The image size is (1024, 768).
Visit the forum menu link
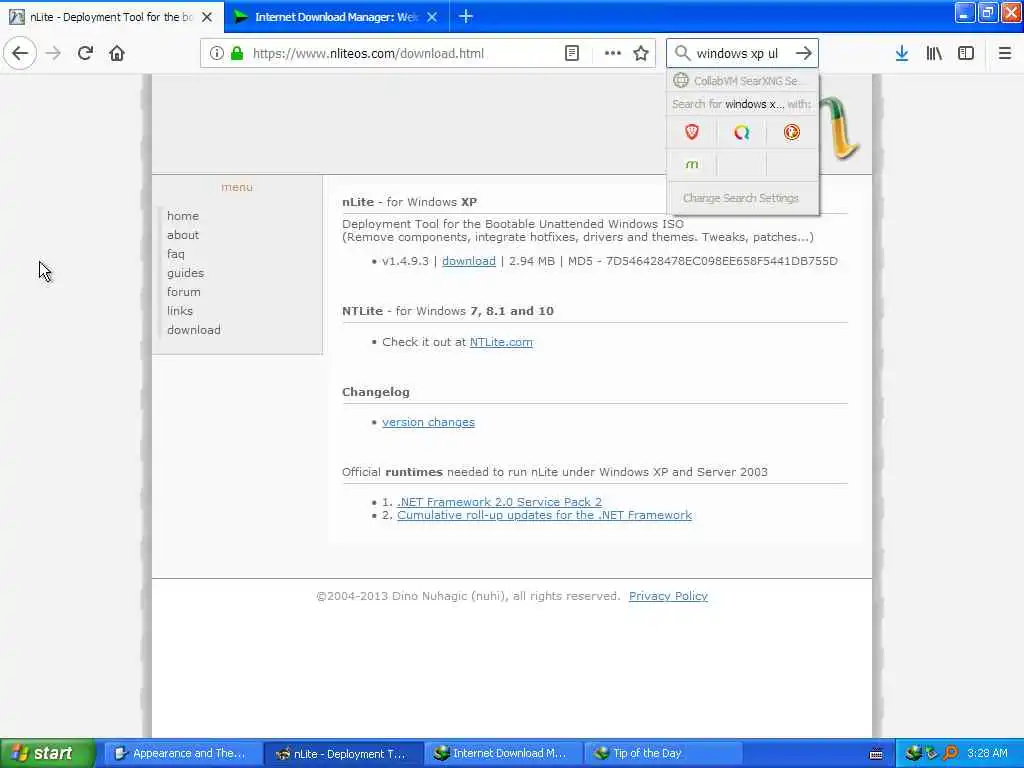click(184, 291)
